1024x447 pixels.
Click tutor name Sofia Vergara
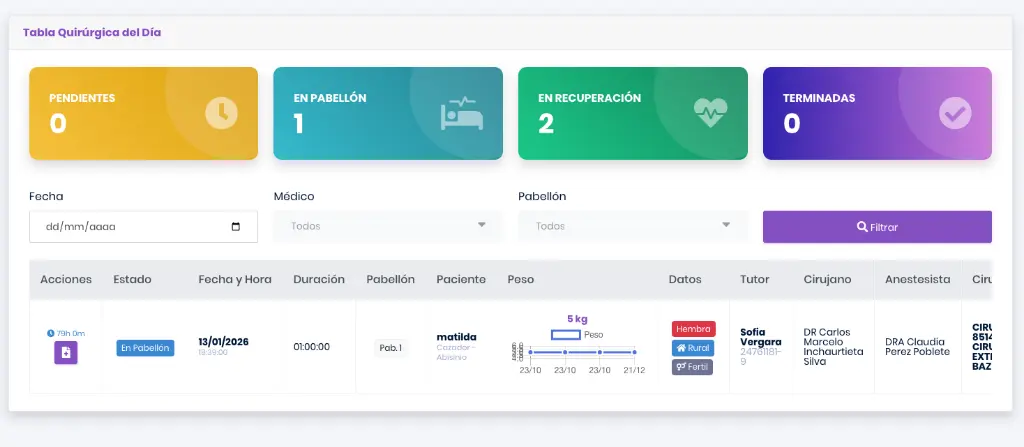(761, 337)
